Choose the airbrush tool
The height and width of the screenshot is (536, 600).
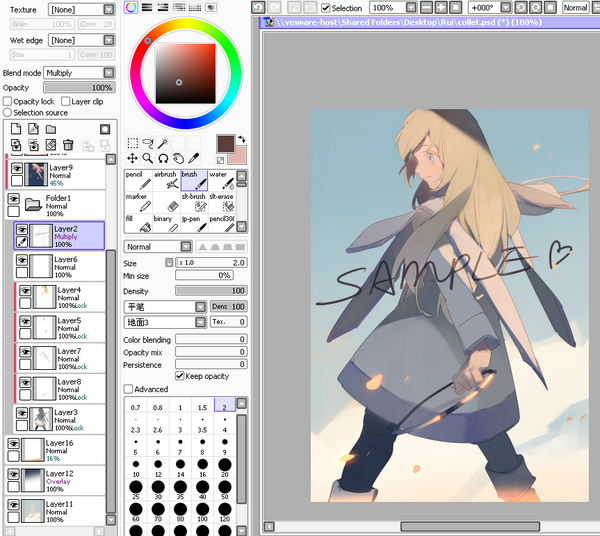[x=166, y=180]
